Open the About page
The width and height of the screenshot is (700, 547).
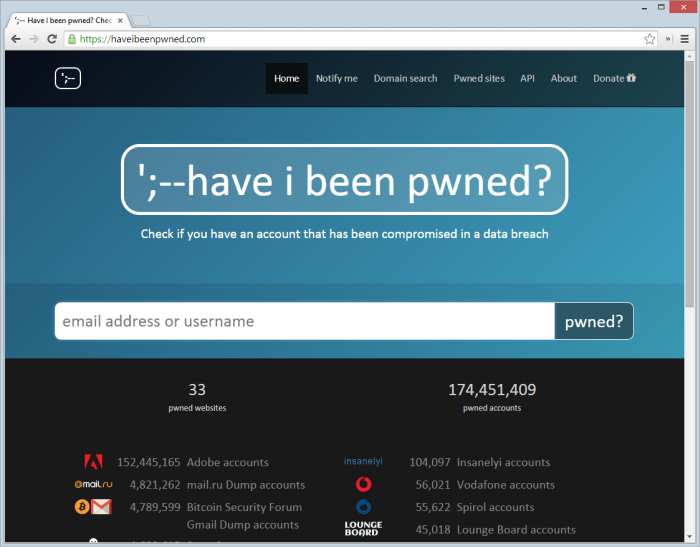(x=563, y=79)
